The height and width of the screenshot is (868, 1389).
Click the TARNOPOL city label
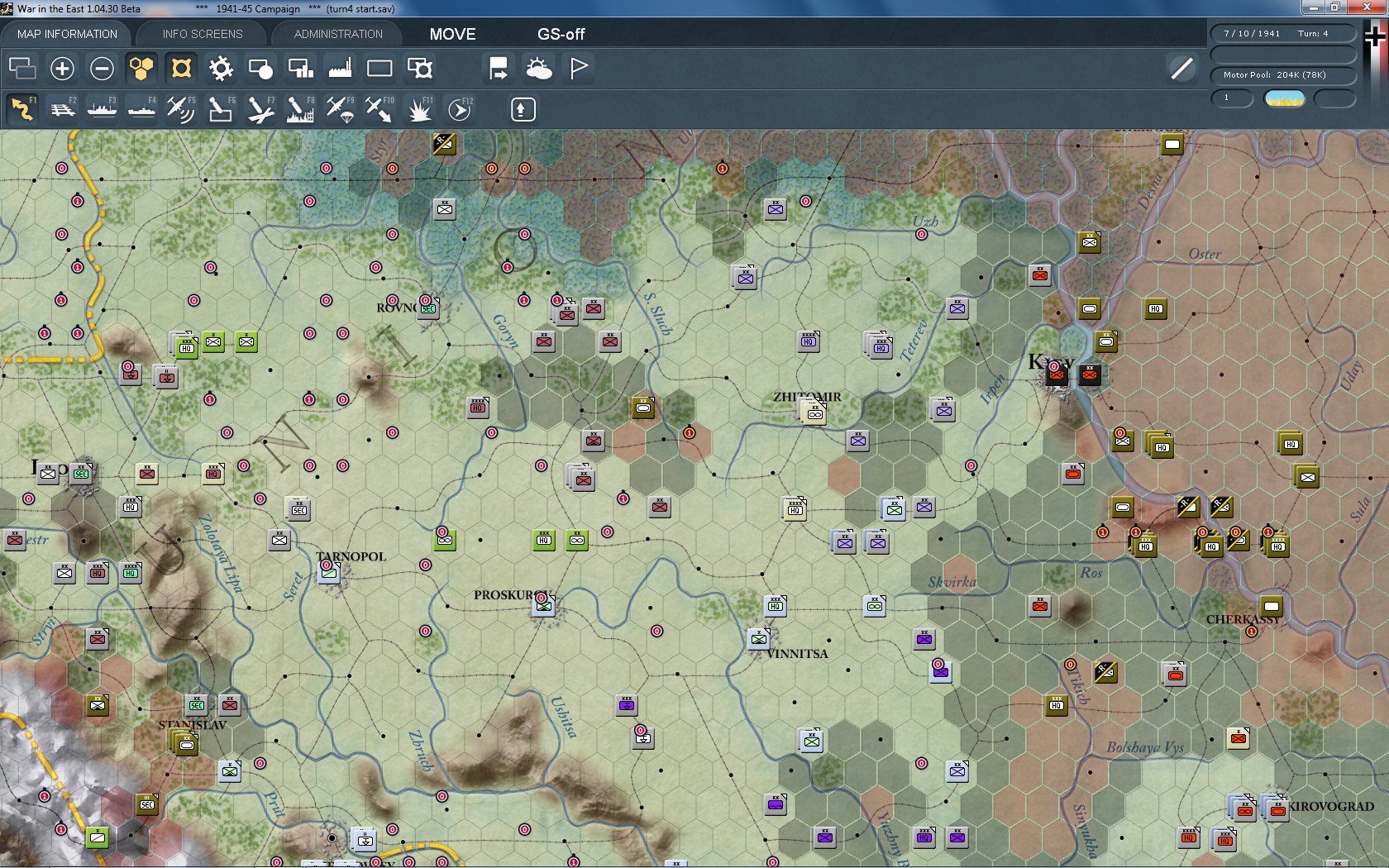(351, 556)
